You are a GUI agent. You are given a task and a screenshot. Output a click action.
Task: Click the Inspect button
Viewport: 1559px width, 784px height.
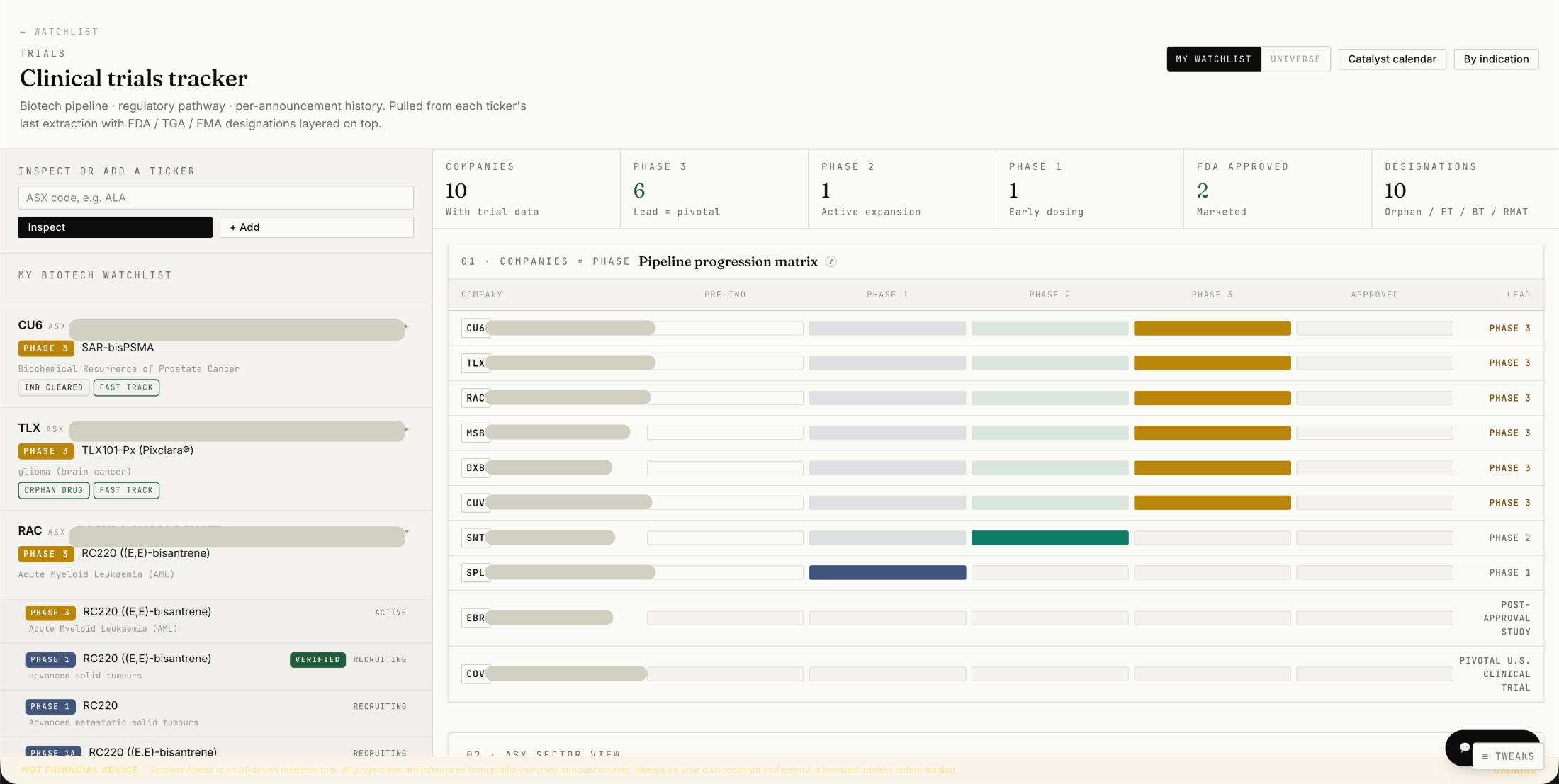coord(115,227)
